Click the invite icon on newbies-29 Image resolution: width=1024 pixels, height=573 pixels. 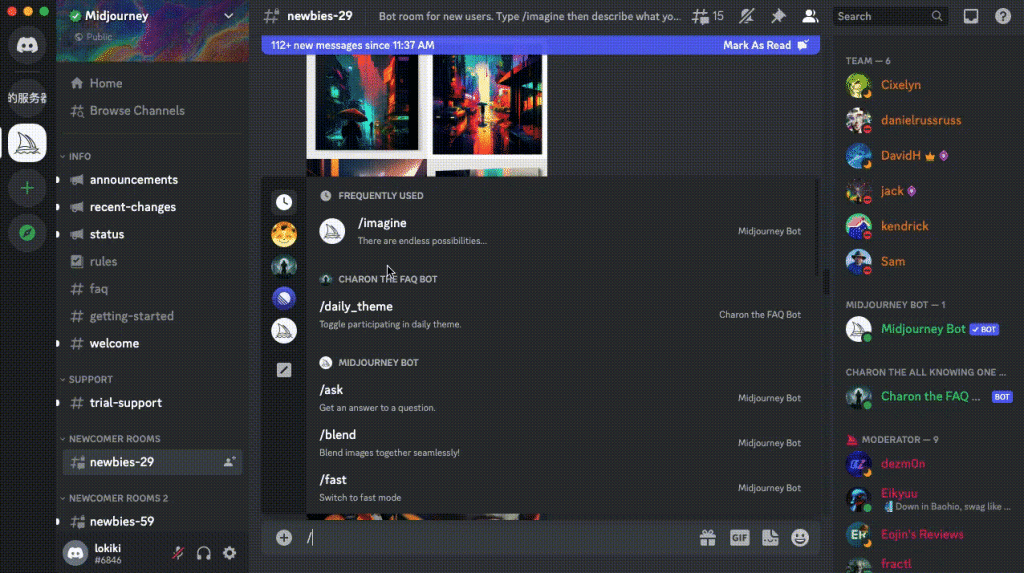pyautogui.click(x=229, y=462)
